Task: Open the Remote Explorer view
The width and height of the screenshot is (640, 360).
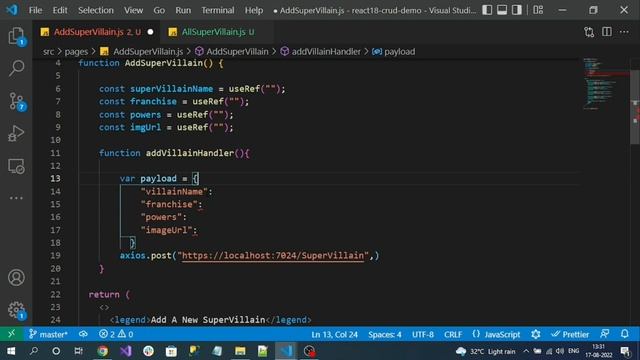Action: (16, 166)
